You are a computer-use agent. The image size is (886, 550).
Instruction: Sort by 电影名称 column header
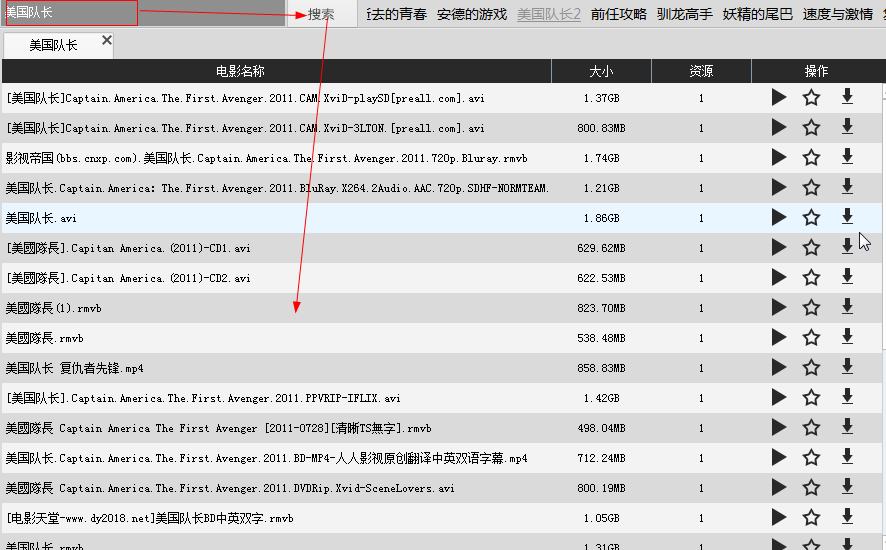pos(276,71)
